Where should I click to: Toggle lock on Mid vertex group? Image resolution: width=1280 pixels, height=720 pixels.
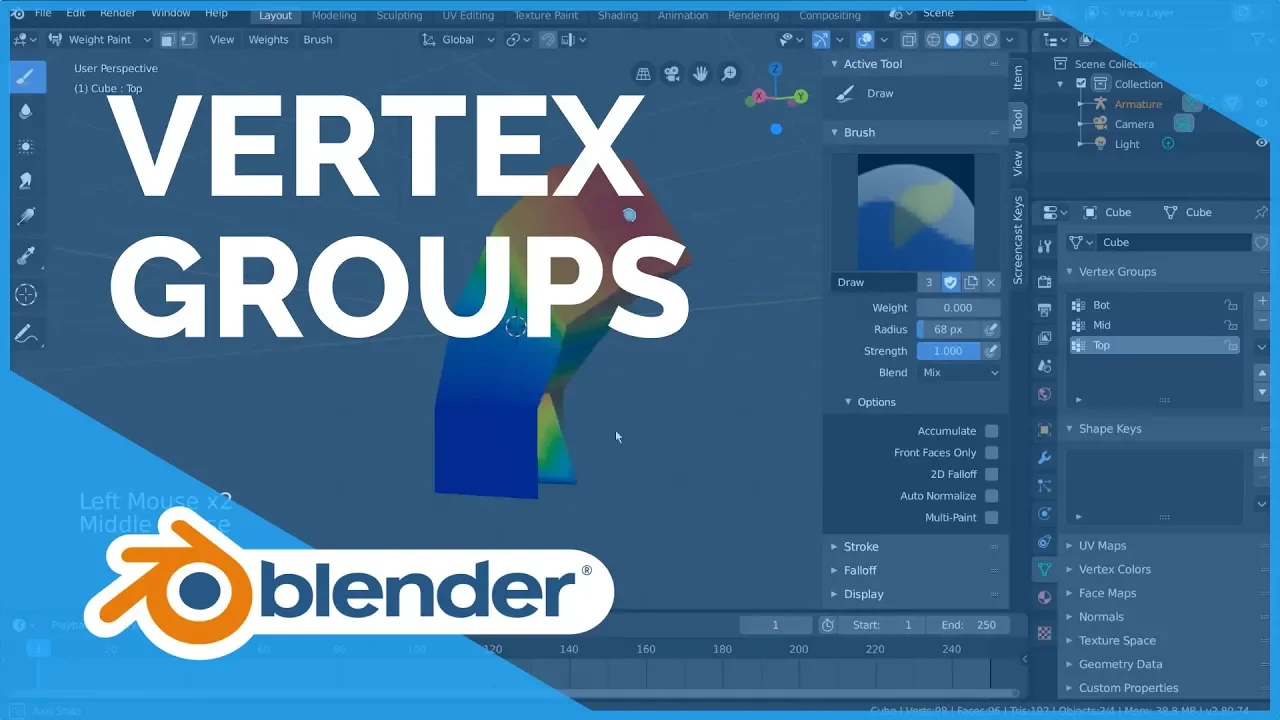(1231, 325)
